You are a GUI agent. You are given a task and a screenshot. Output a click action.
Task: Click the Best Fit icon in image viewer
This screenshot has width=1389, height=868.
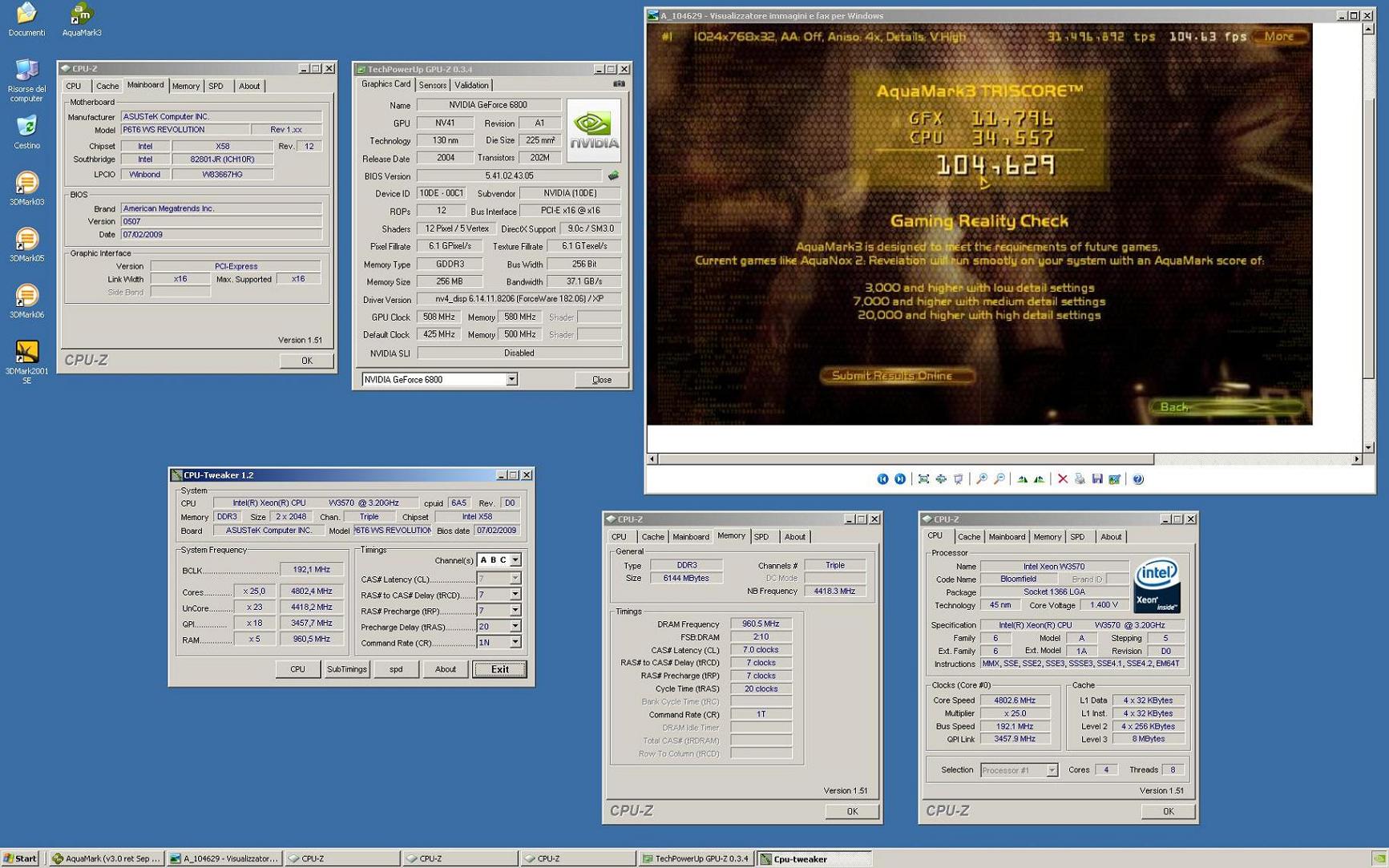[923, 479]
